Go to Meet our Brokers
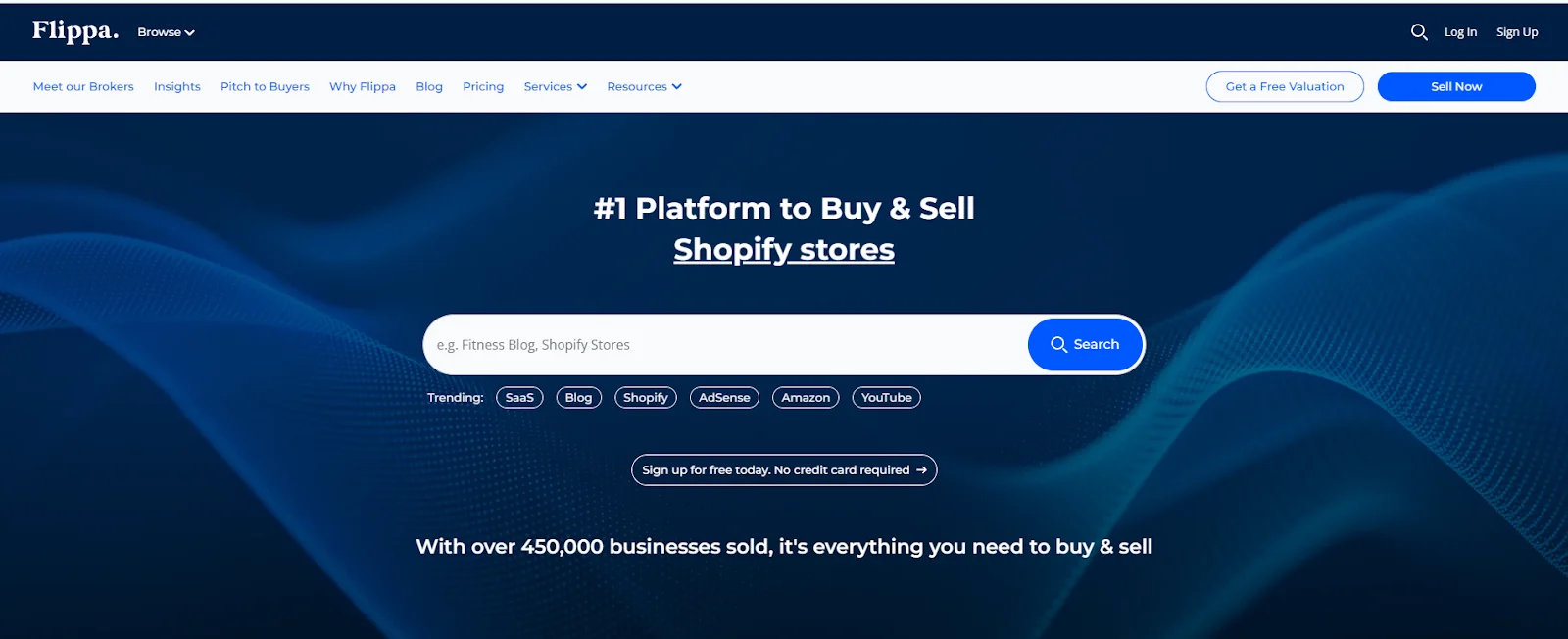This screenshot has width=1568, height=639. click(83, 86)
